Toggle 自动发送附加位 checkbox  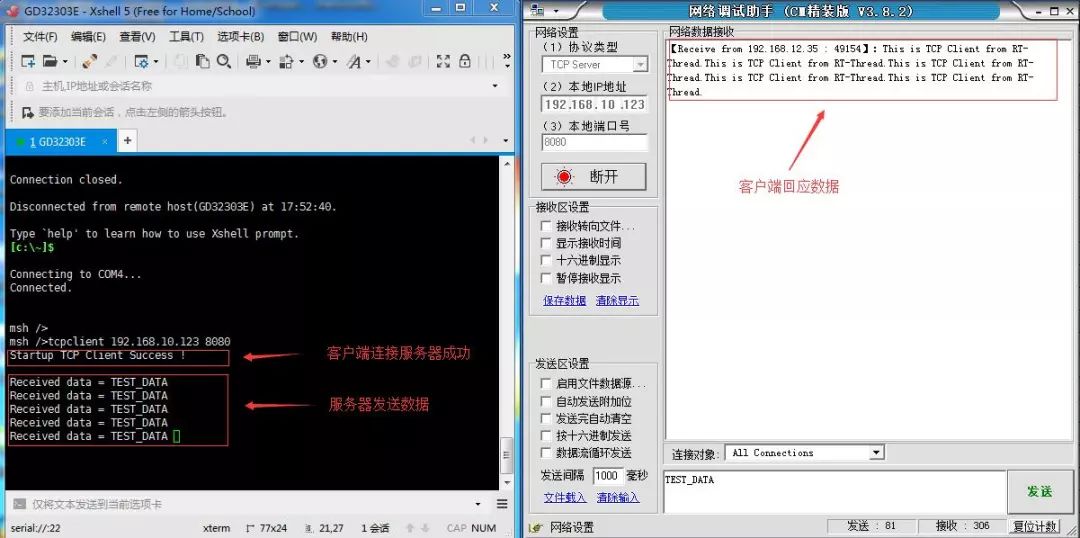click(x=546, y=401)
